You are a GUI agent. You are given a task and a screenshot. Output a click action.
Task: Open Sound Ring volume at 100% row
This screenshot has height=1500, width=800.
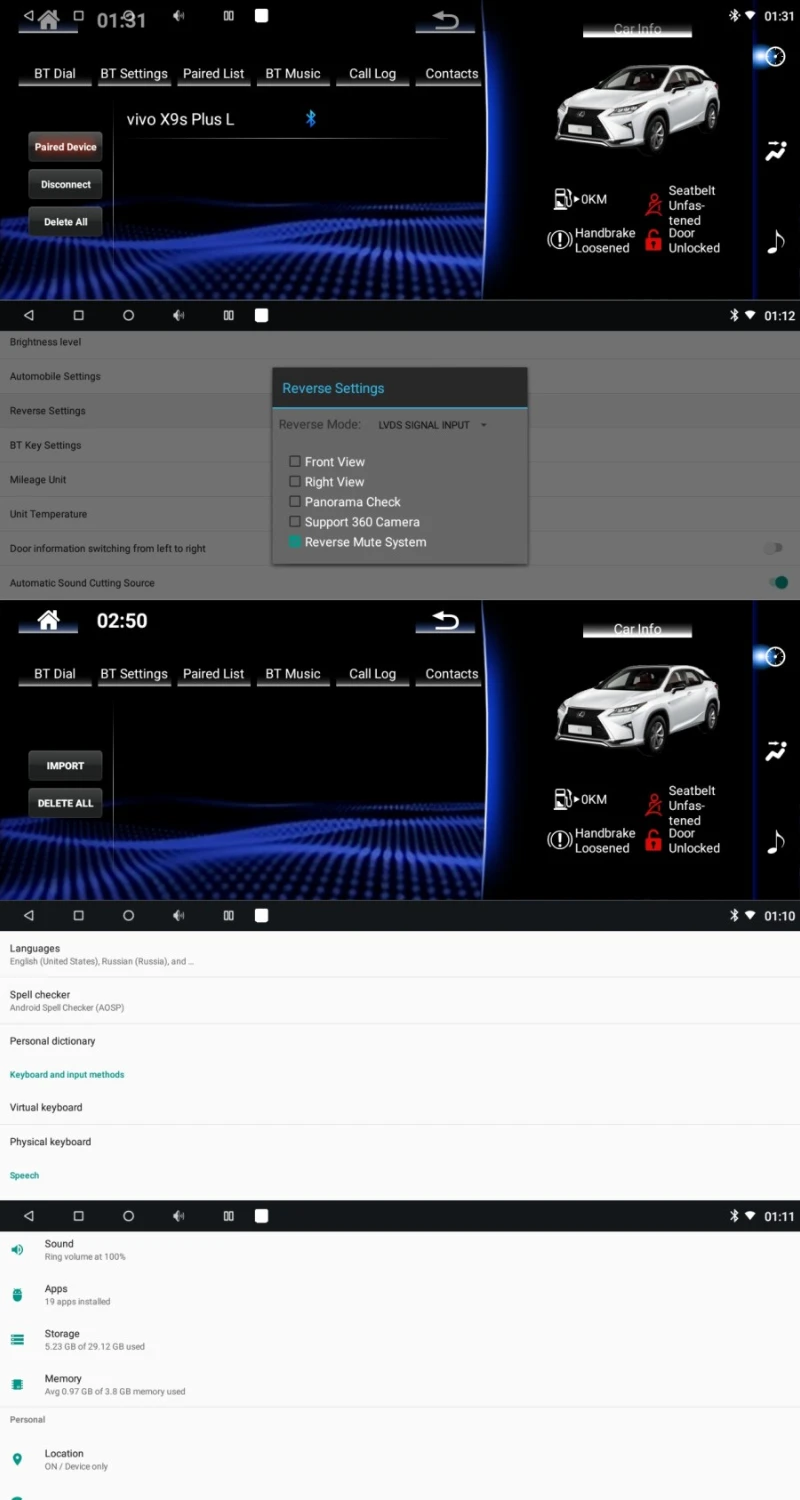400,1250
